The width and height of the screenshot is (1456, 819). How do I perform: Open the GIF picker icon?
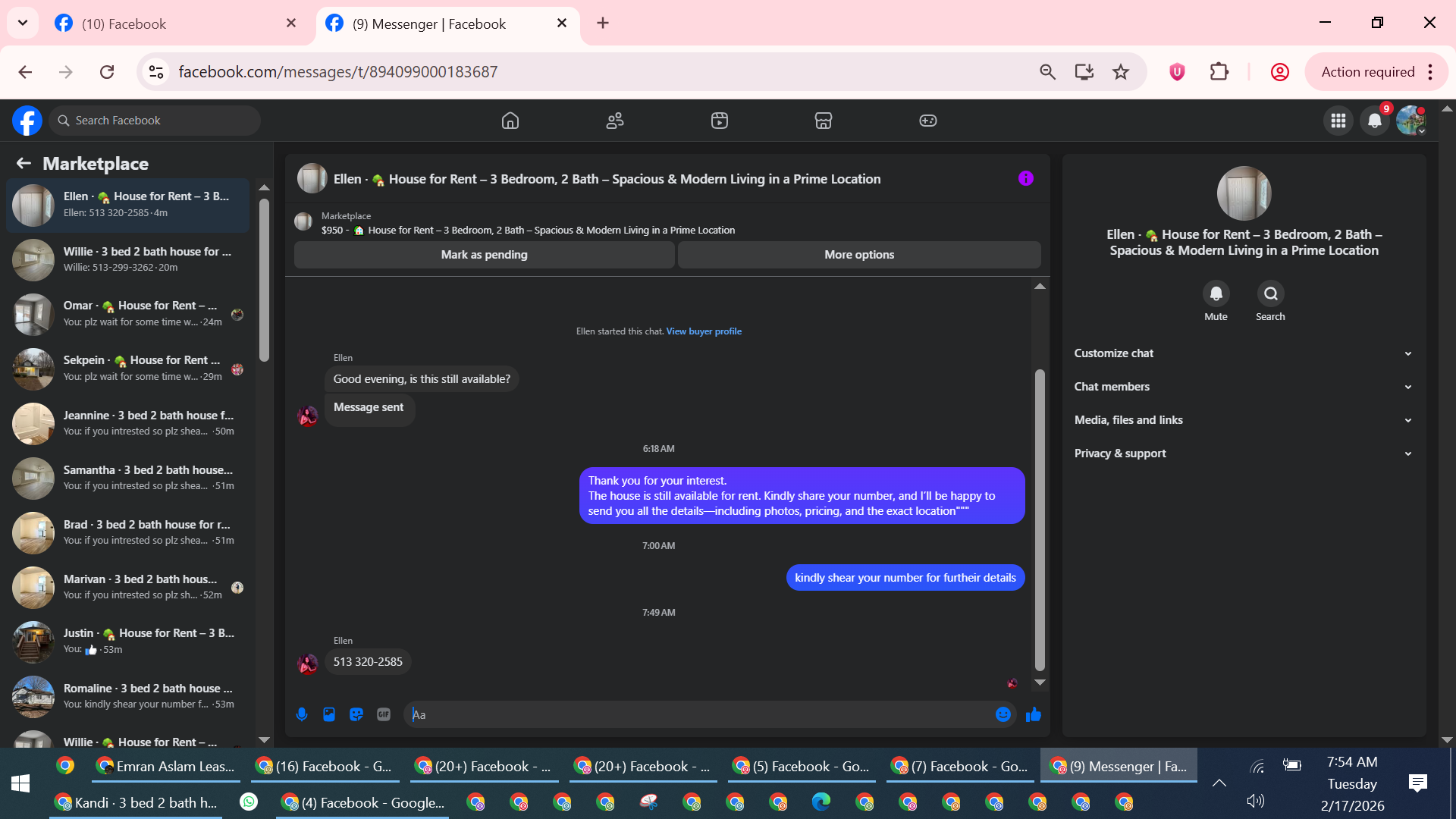click(x=384, y=714)
